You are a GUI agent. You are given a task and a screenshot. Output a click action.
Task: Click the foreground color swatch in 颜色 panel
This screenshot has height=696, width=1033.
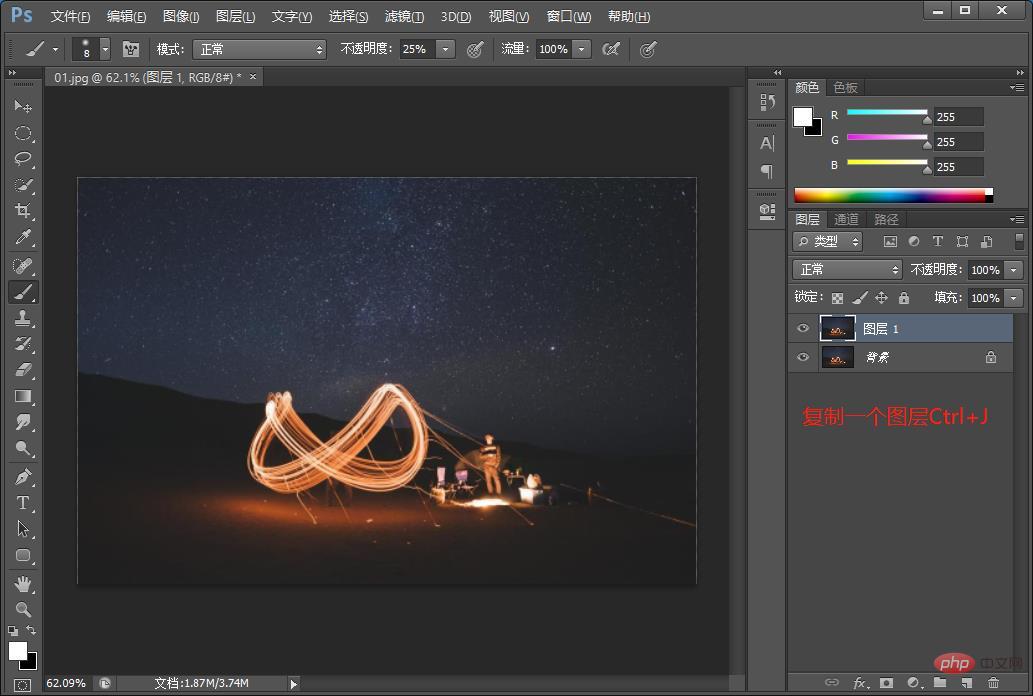coord(802,117)
